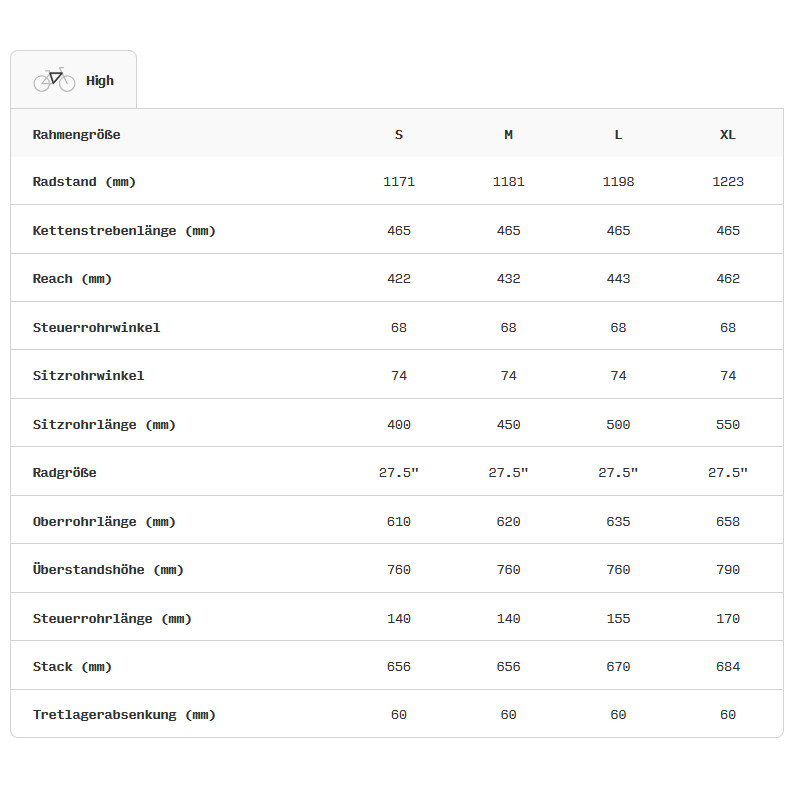Click the Steuerrohrwinkel row label
Screen dimensions: 790x790
tap(96, 327)
